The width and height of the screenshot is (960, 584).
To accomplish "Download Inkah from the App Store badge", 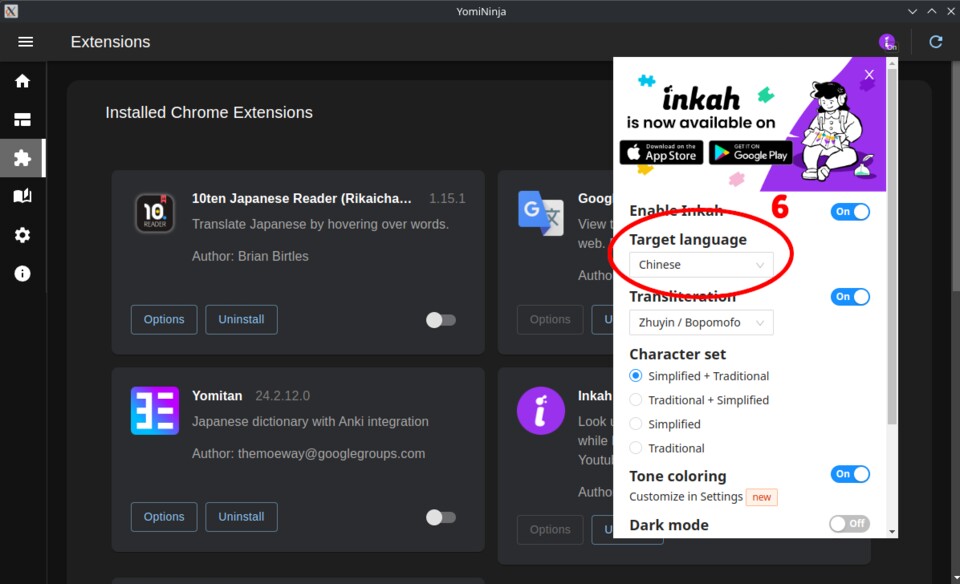I will [661, 152].
